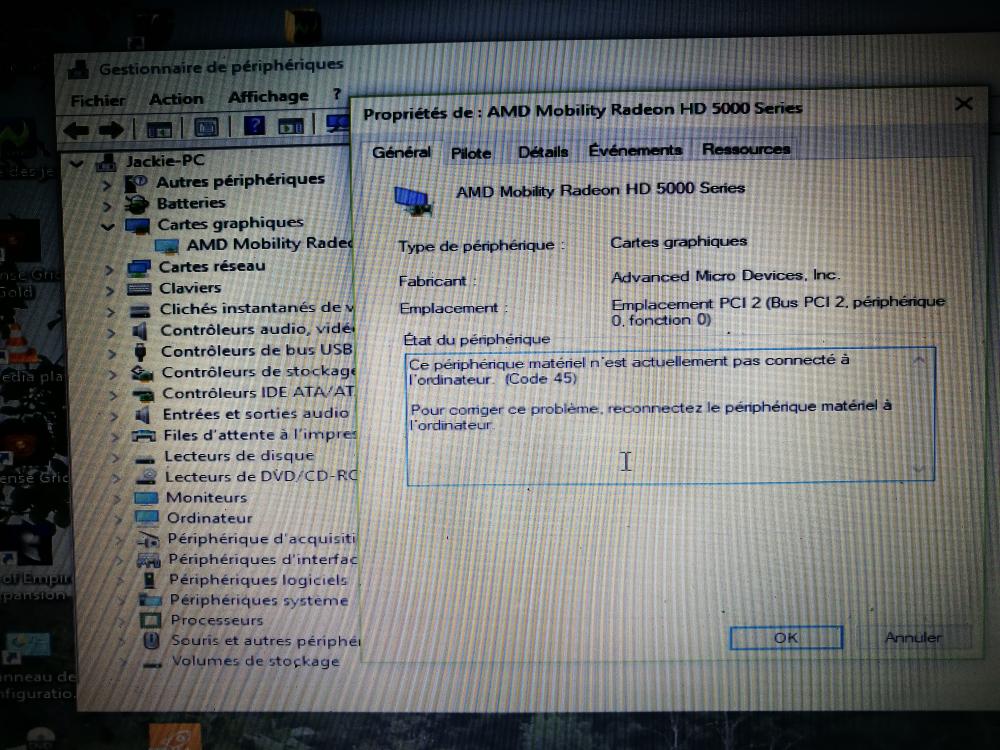1000x750 pixels.
Task: Expand the Claviers chevron
Action: (110, 291)
